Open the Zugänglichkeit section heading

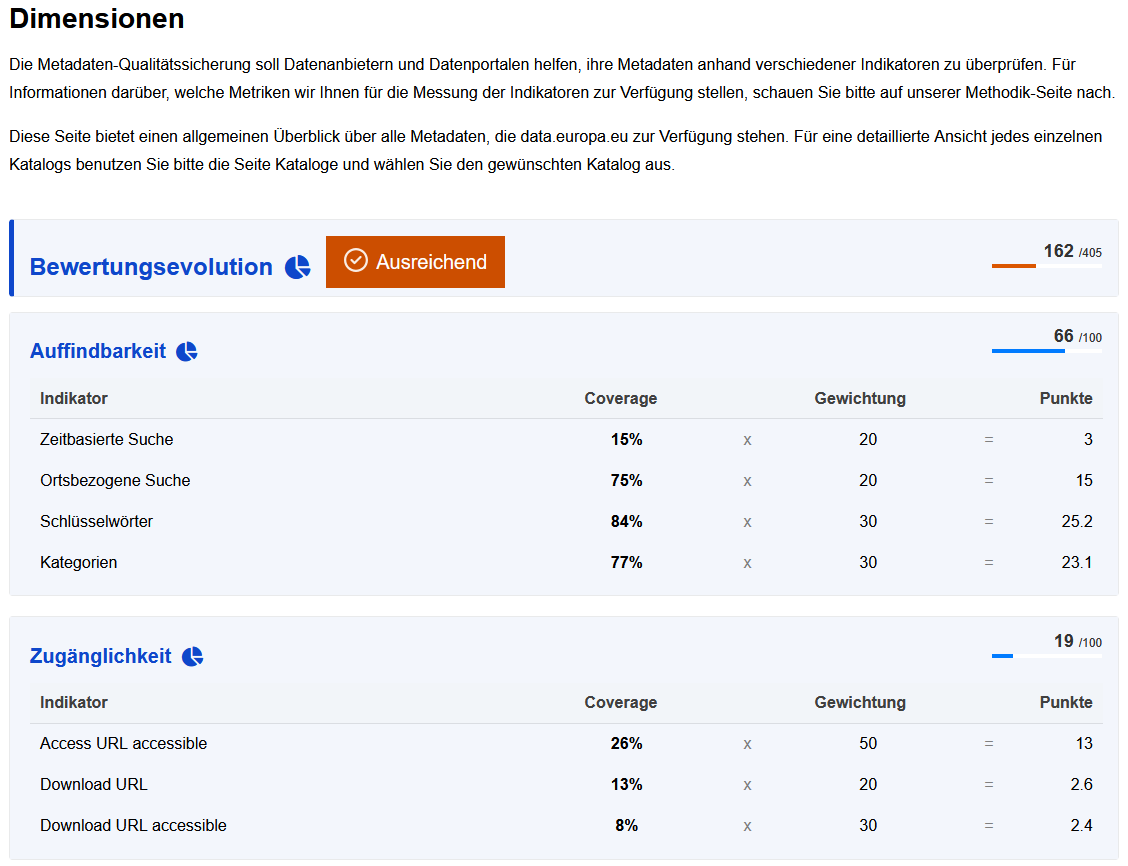tap(101, 656)
